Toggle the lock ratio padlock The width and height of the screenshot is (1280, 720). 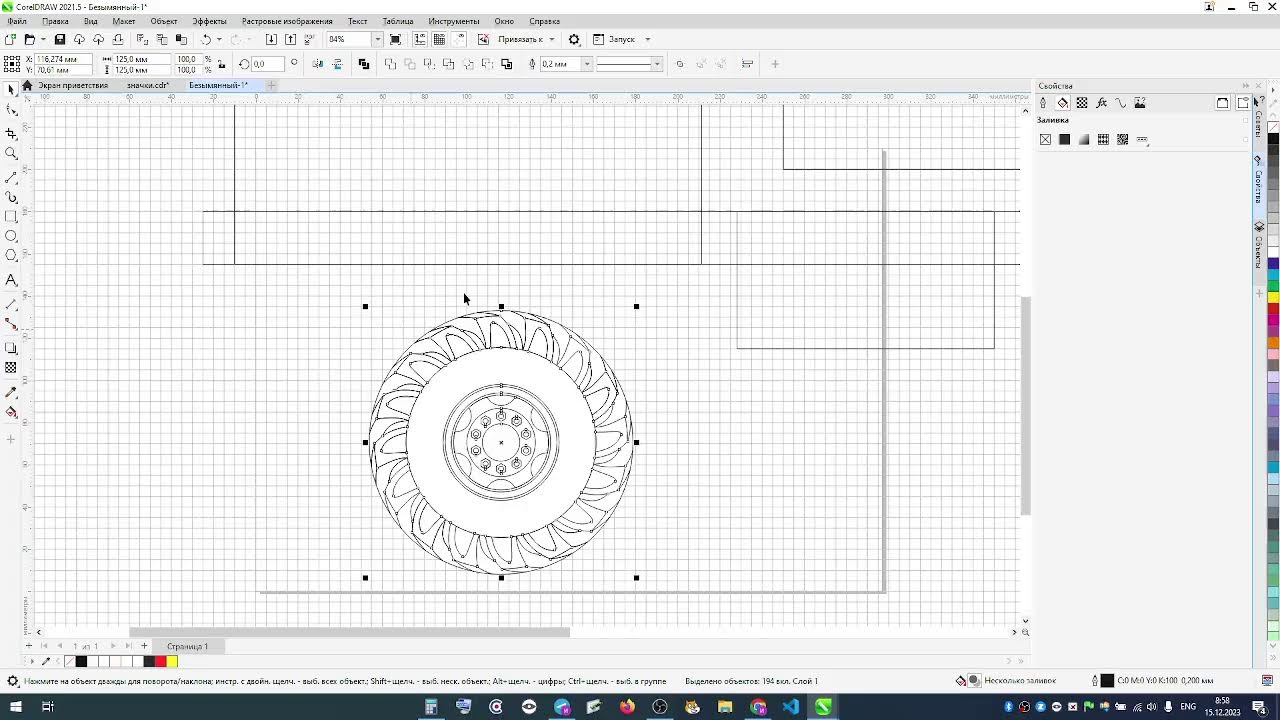pos(221,64)
